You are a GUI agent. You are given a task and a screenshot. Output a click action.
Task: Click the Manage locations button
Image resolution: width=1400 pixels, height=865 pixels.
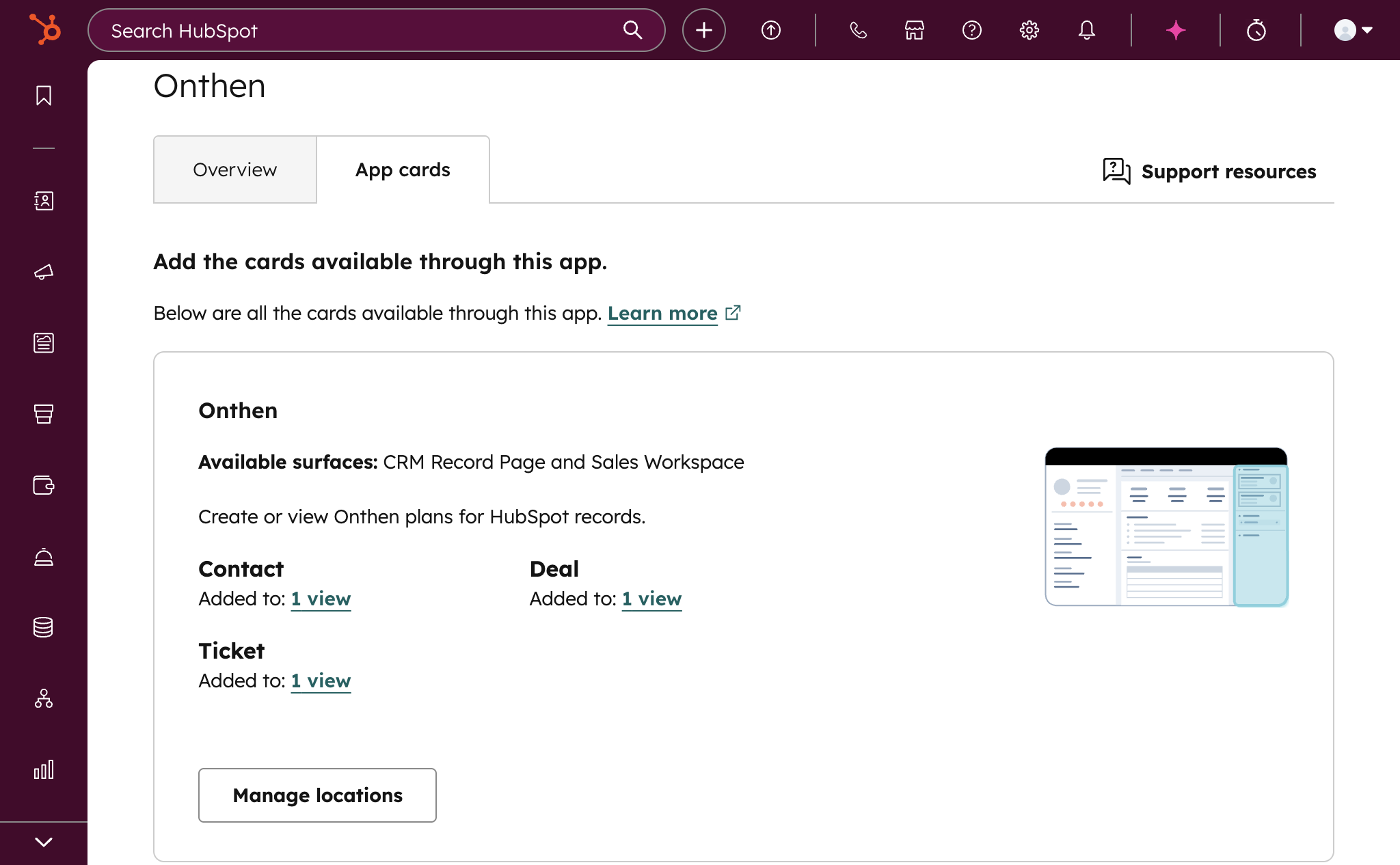point(317,795)
